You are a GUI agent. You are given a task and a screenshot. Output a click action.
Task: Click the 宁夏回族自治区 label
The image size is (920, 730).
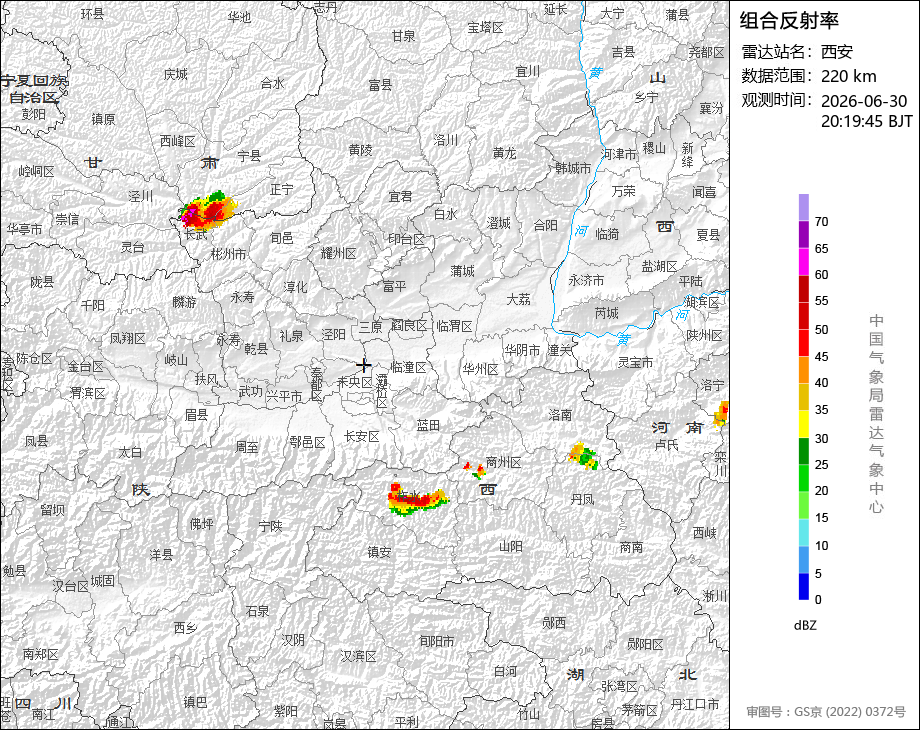tap(35, 89)
